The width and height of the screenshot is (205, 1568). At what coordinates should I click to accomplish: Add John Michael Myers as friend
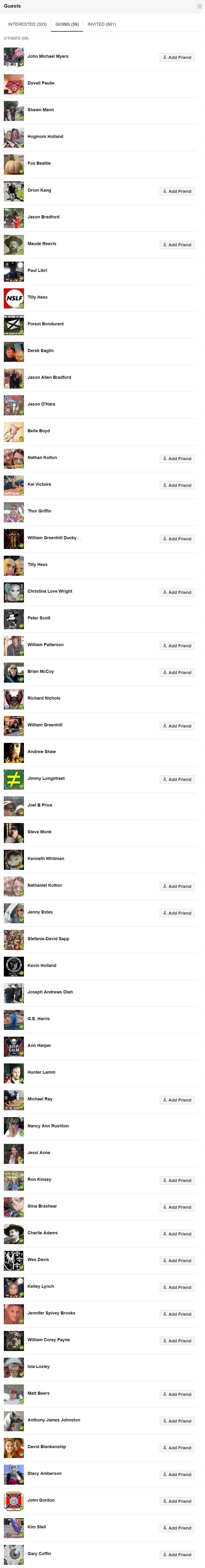[x=177, y=57]
